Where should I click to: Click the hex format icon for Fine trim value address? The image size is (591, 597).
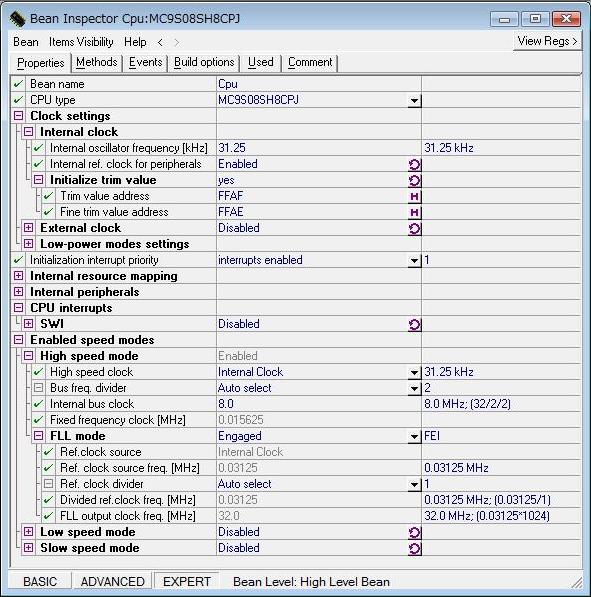point(414,212)
